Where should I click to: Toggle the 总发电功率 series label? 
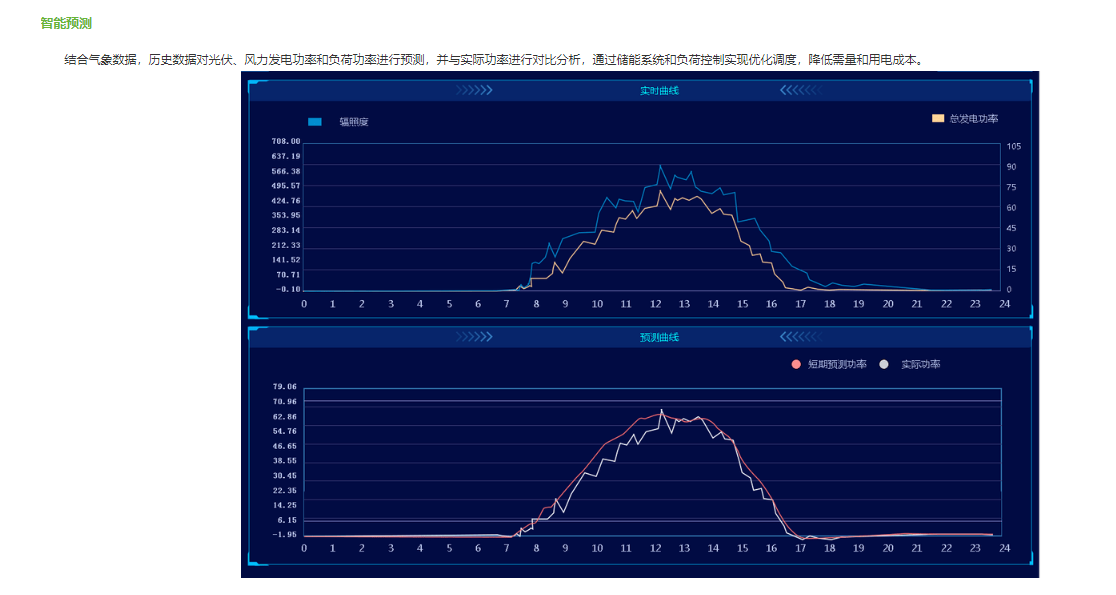pyautogui.click(x=974, y=119)
